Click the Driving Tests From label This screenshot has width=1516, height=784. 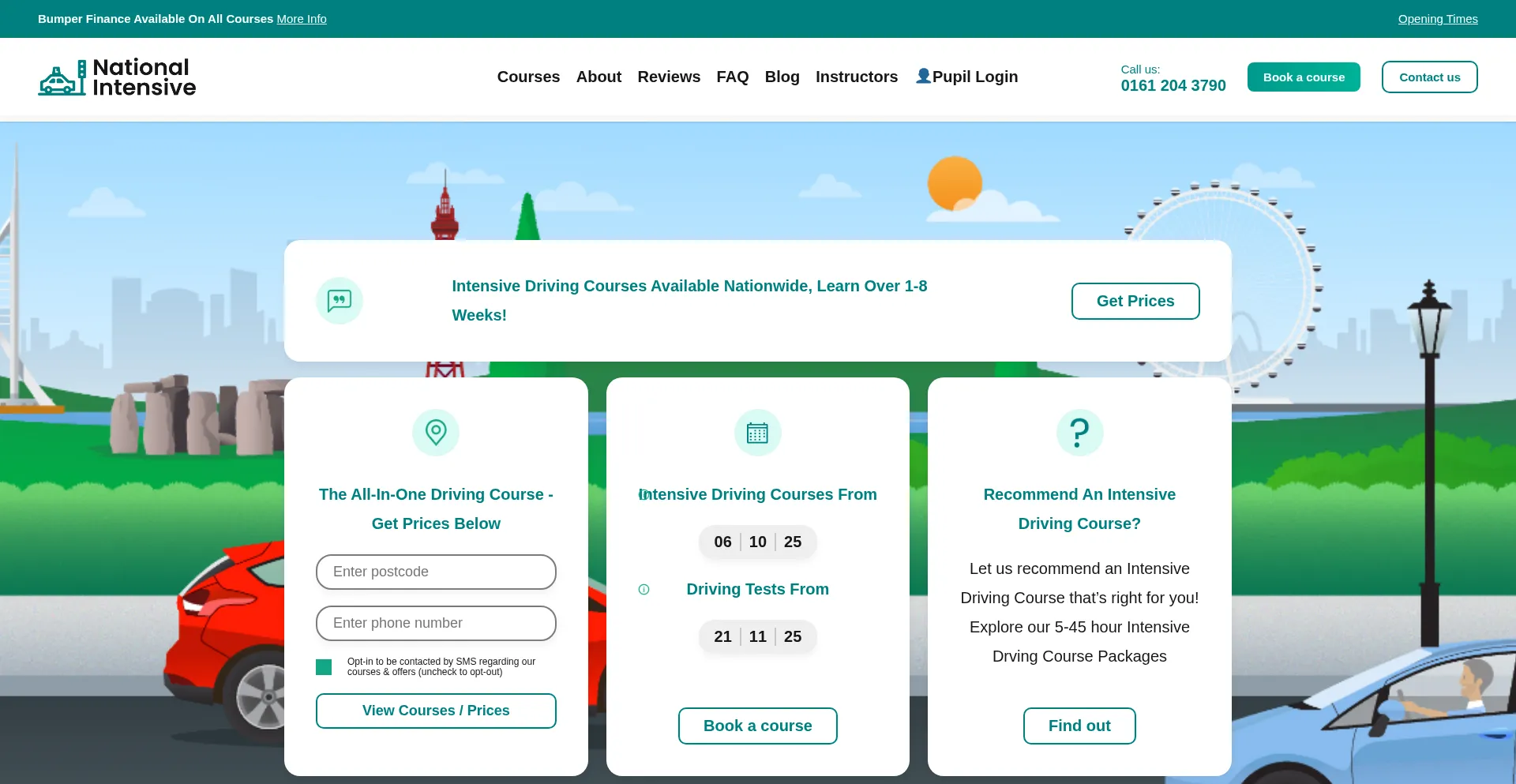tap(758, 589)
